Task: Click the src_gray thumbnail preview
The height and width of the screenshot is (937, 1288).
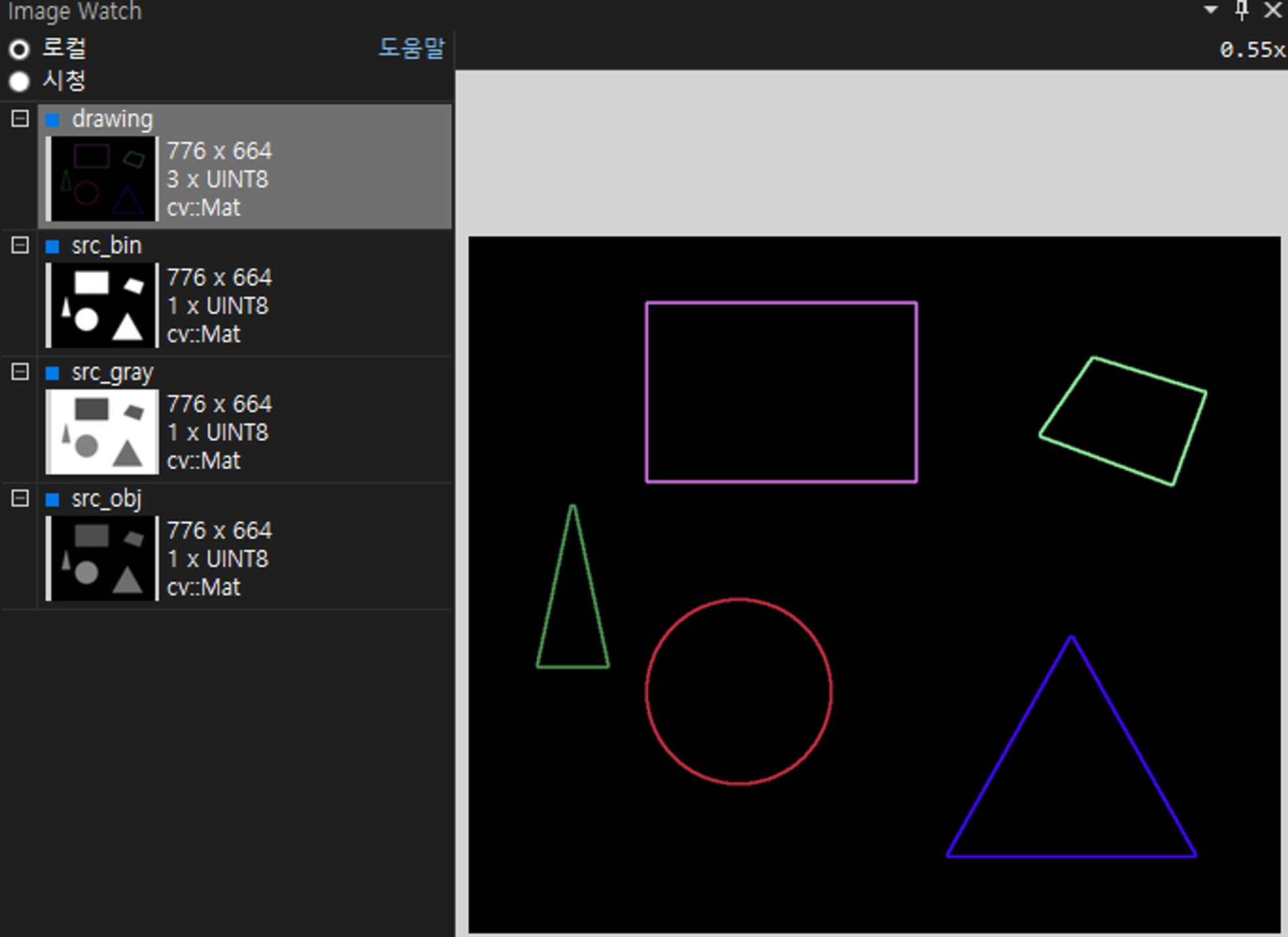Action: point(103,432)
